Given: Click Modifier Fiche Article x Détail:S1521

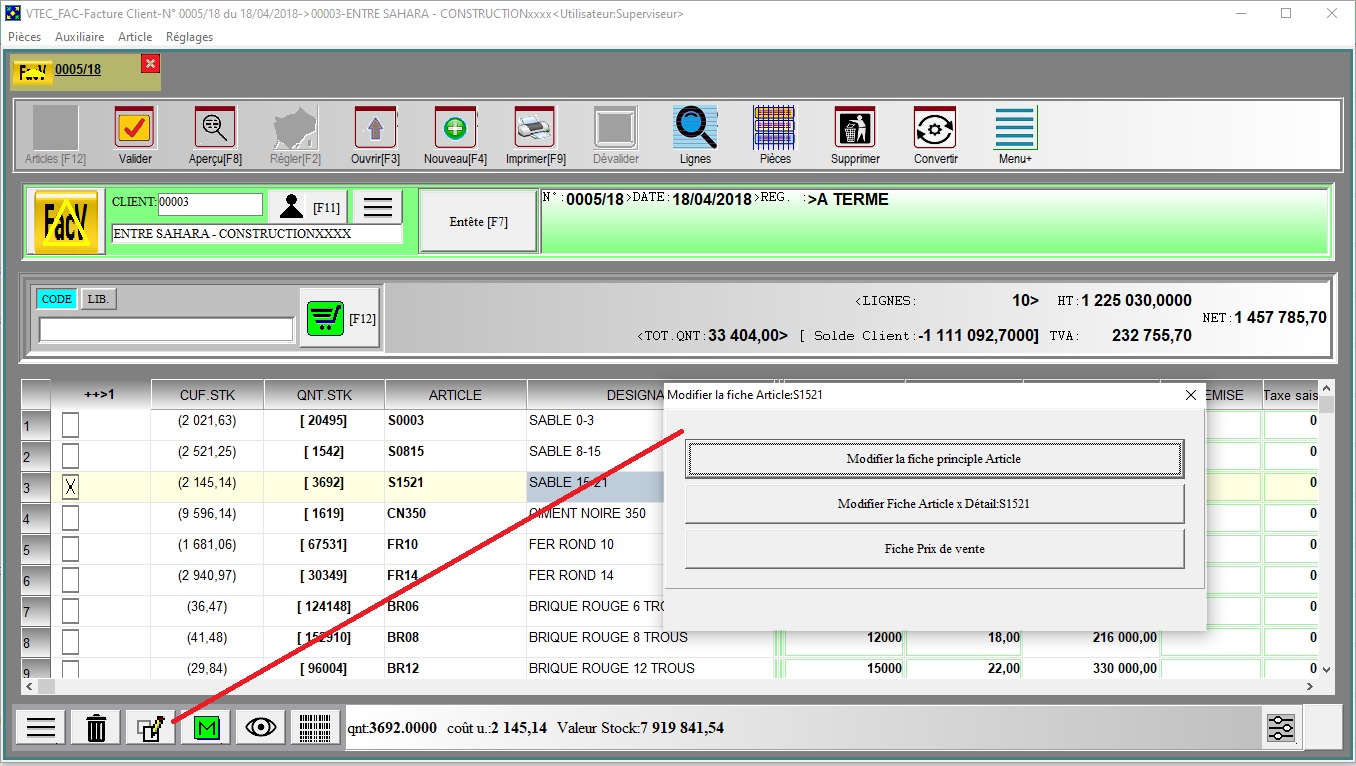Looking at the screenshot, I should (934, 504).
